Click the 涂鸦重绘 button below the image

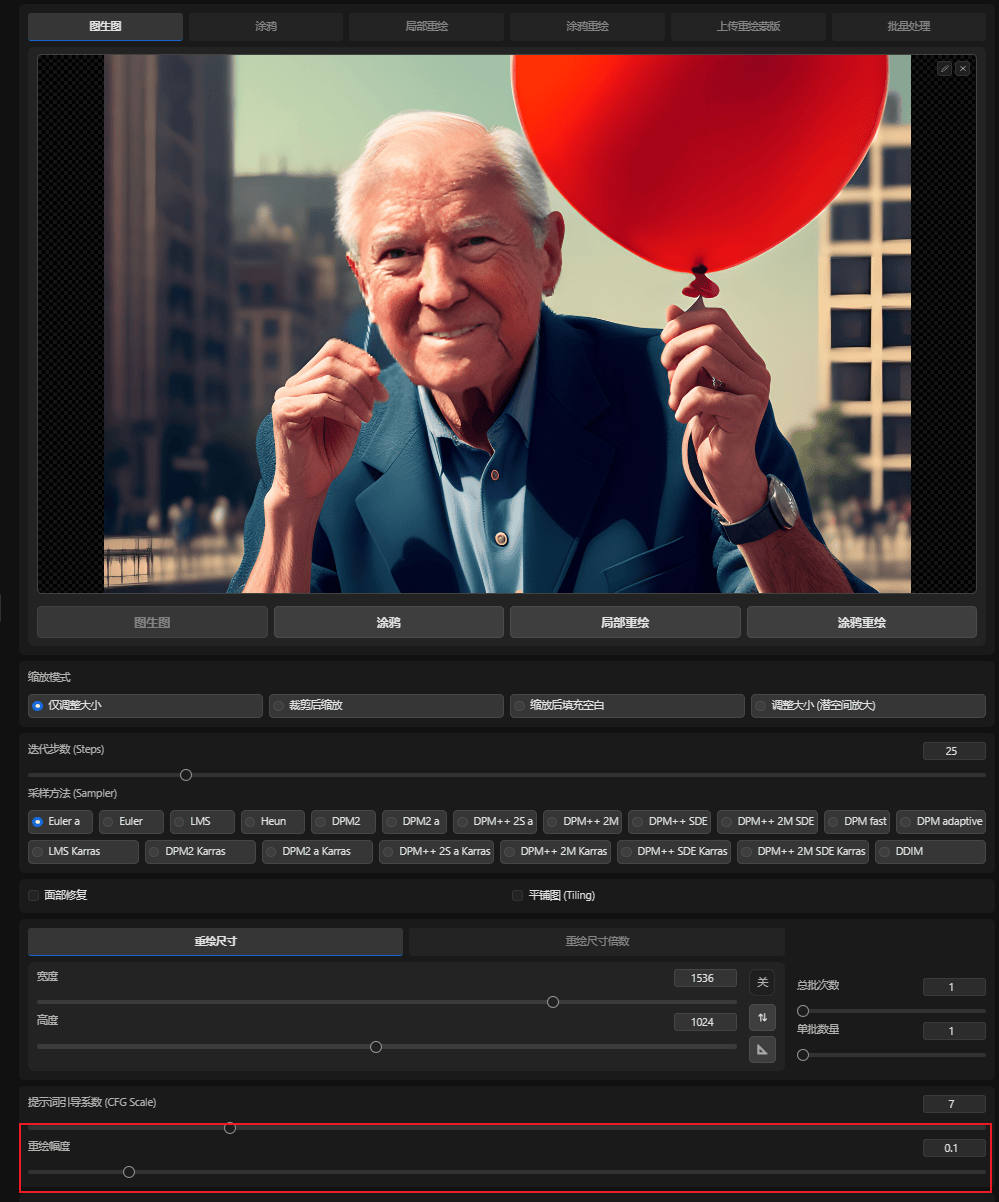(x=861, y=622)
